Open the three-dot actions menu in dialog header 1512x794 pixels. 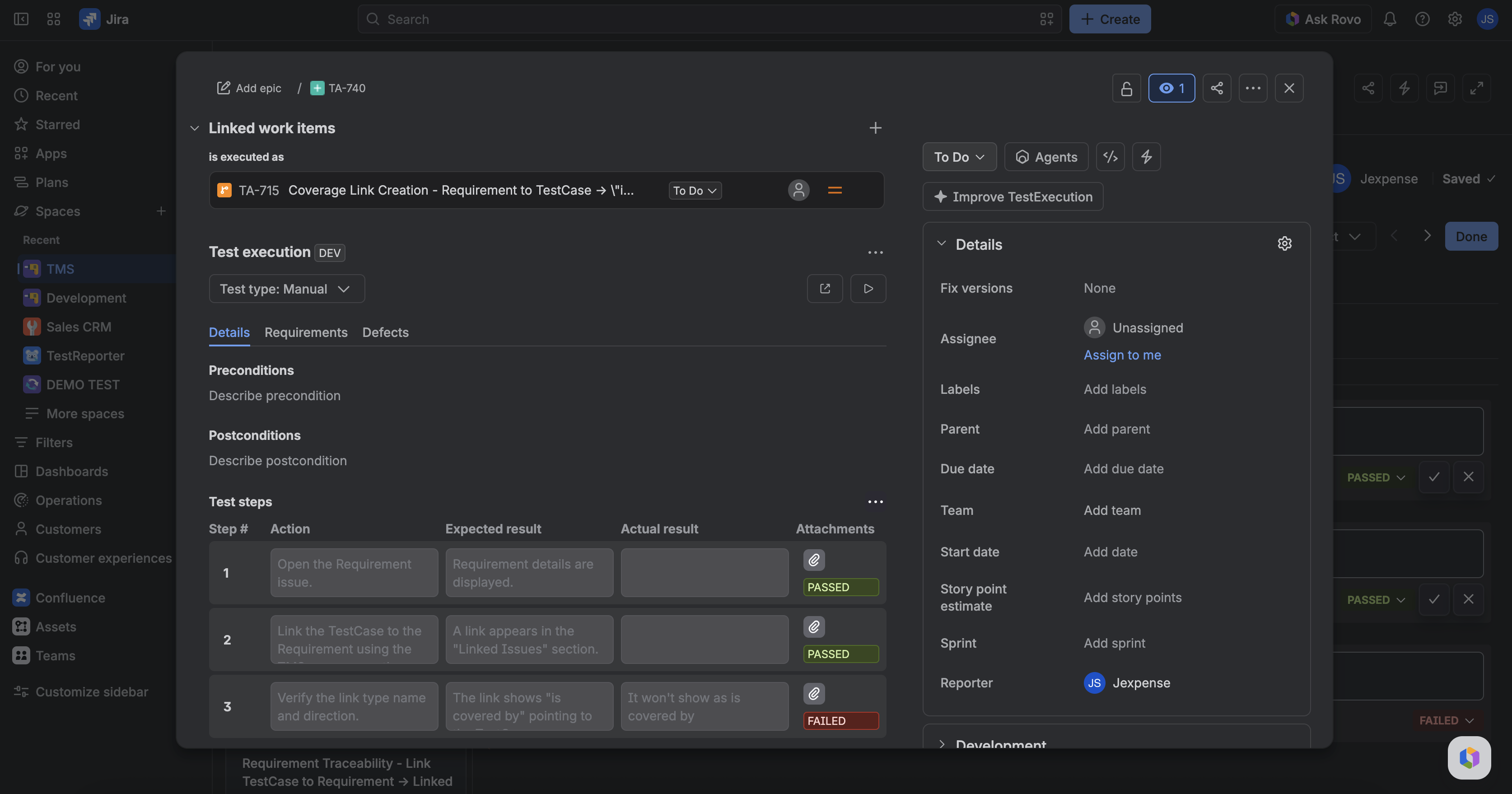point(1253,88)
